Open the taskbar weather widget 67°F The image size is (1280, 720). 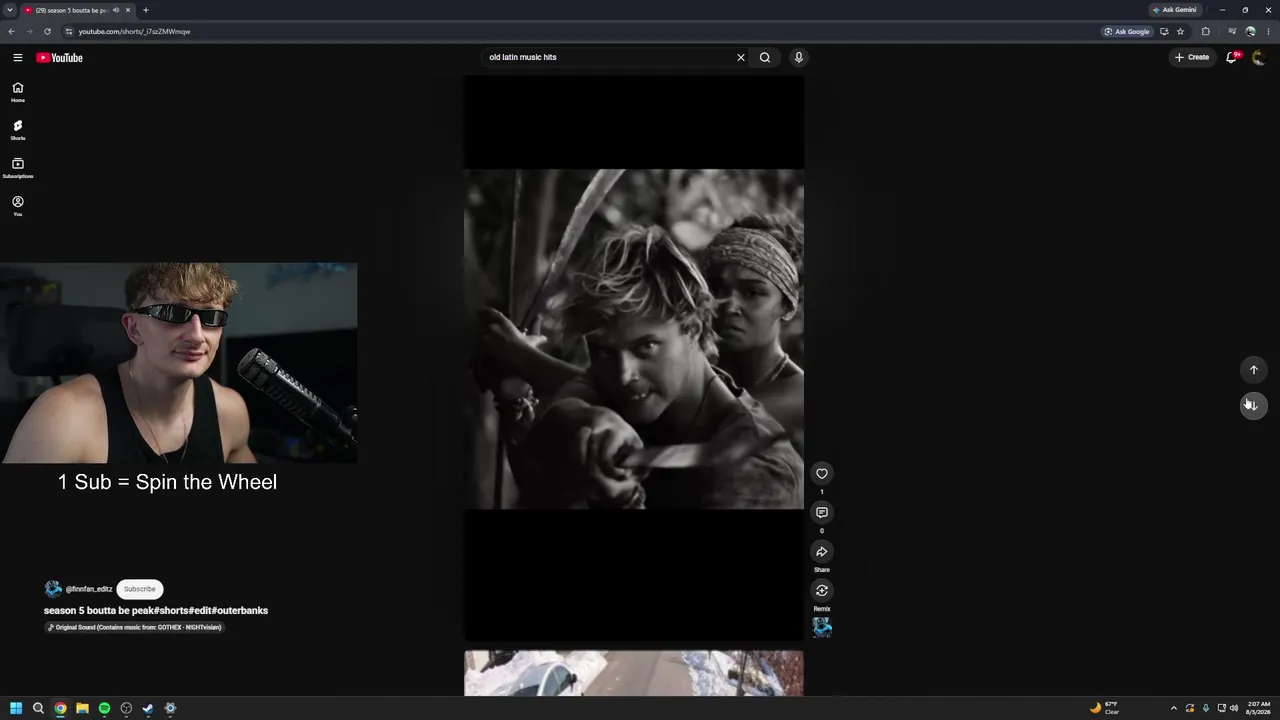tap(1104, 708)
